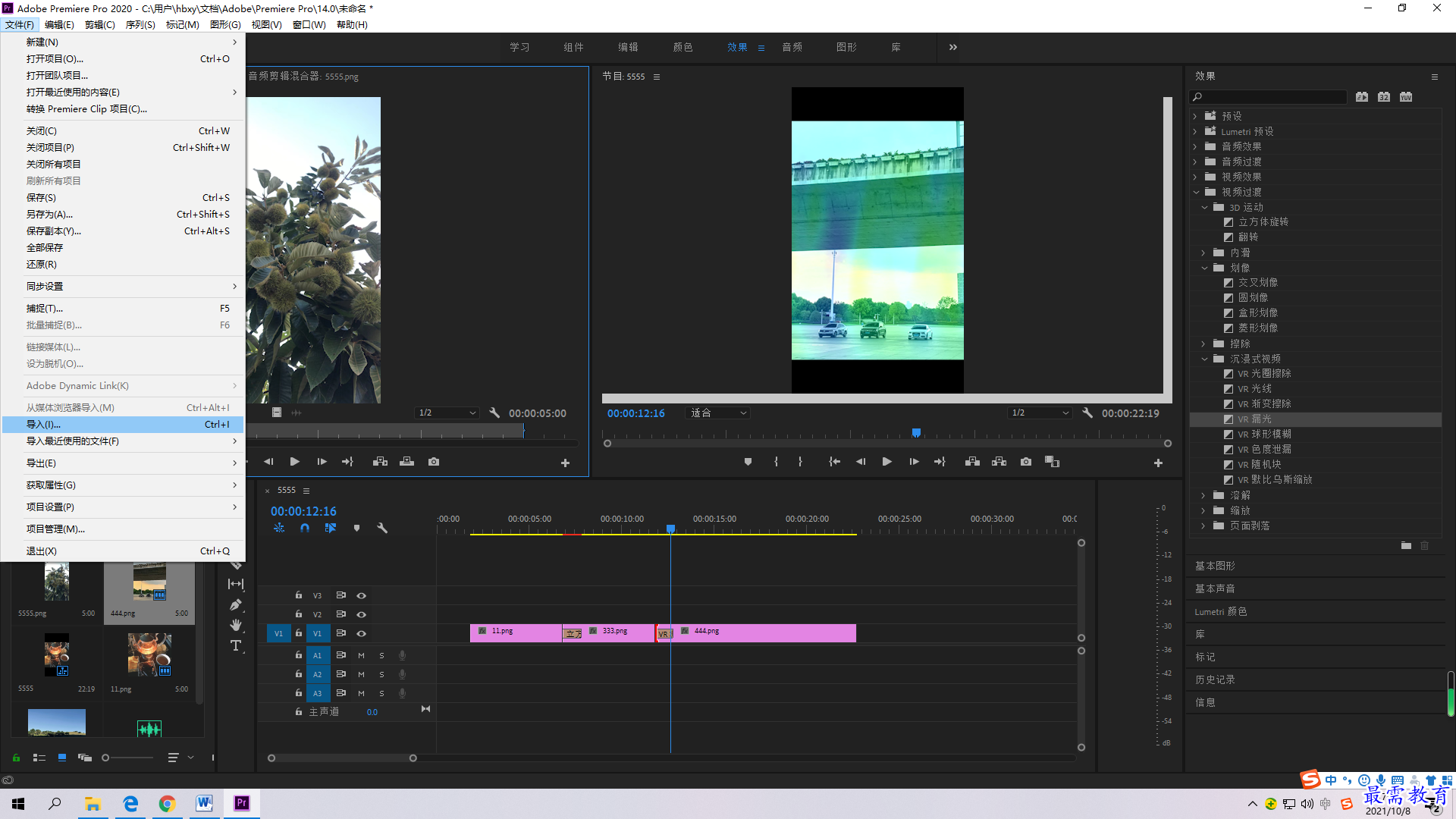Viewport: 1456px width, 819px height.
Task: Click program monitor playhead marker
Action: [x=916, y=432]
